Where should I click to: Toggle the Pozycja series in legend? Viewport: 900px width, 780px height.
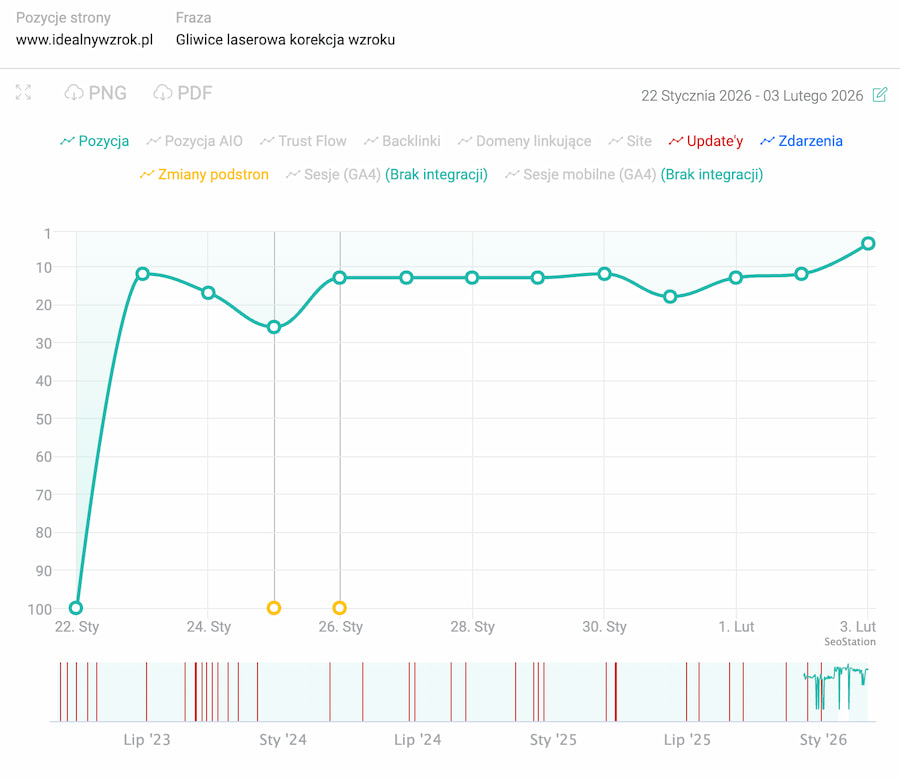coord(95,141)
